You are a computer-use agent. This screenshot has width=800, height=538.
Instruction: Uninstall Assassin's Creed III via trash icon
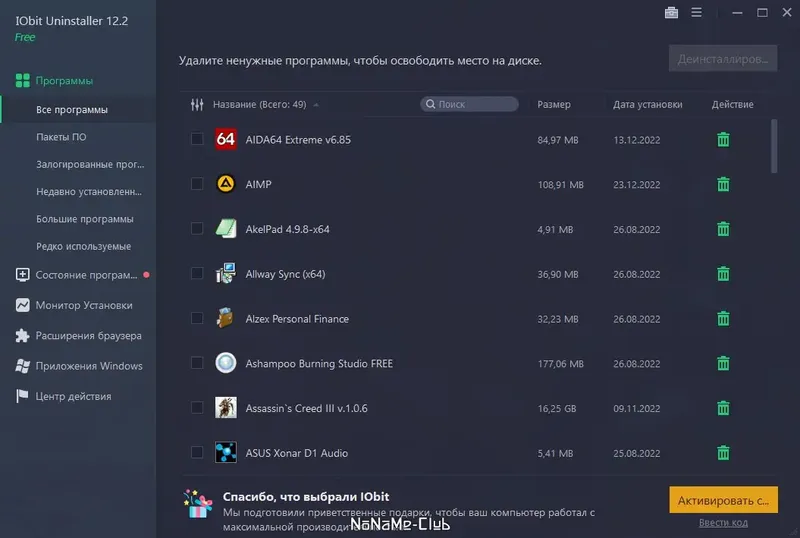click(x=723, y=408)
